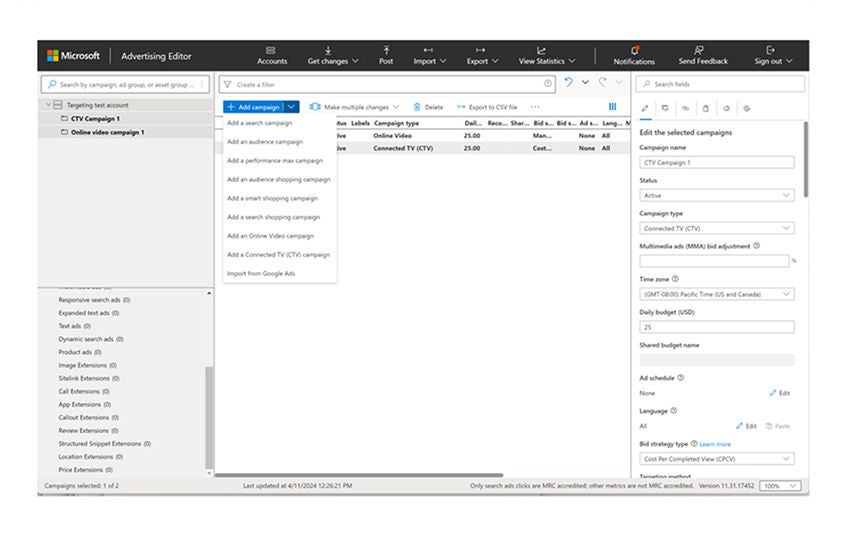This screenshot has height=533, width=844.
Task: Click the info icon next to Language label
Action: (673, 411)
